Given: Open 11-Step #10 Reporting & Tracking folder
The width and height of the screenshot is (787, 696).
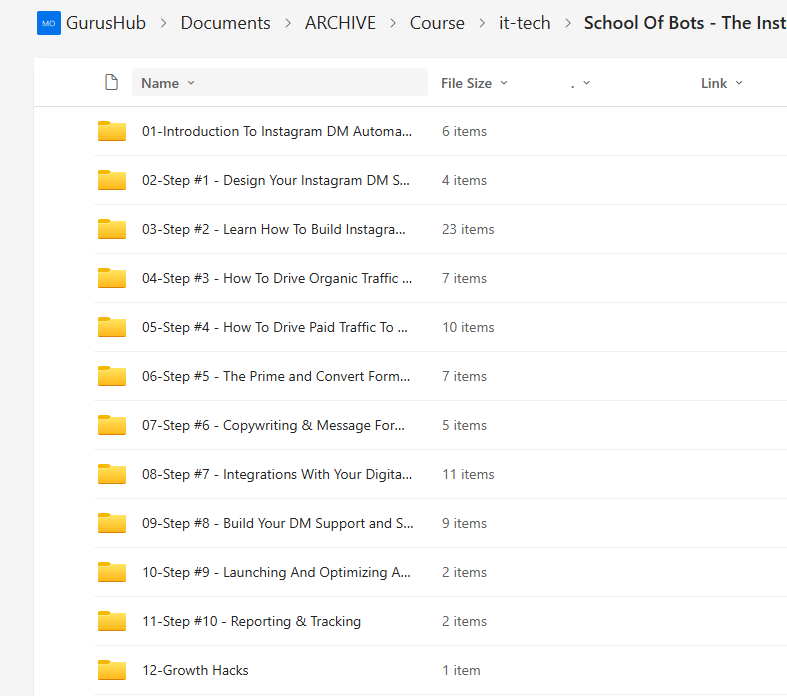Looking at the screenshot, I should click(251, 621).
